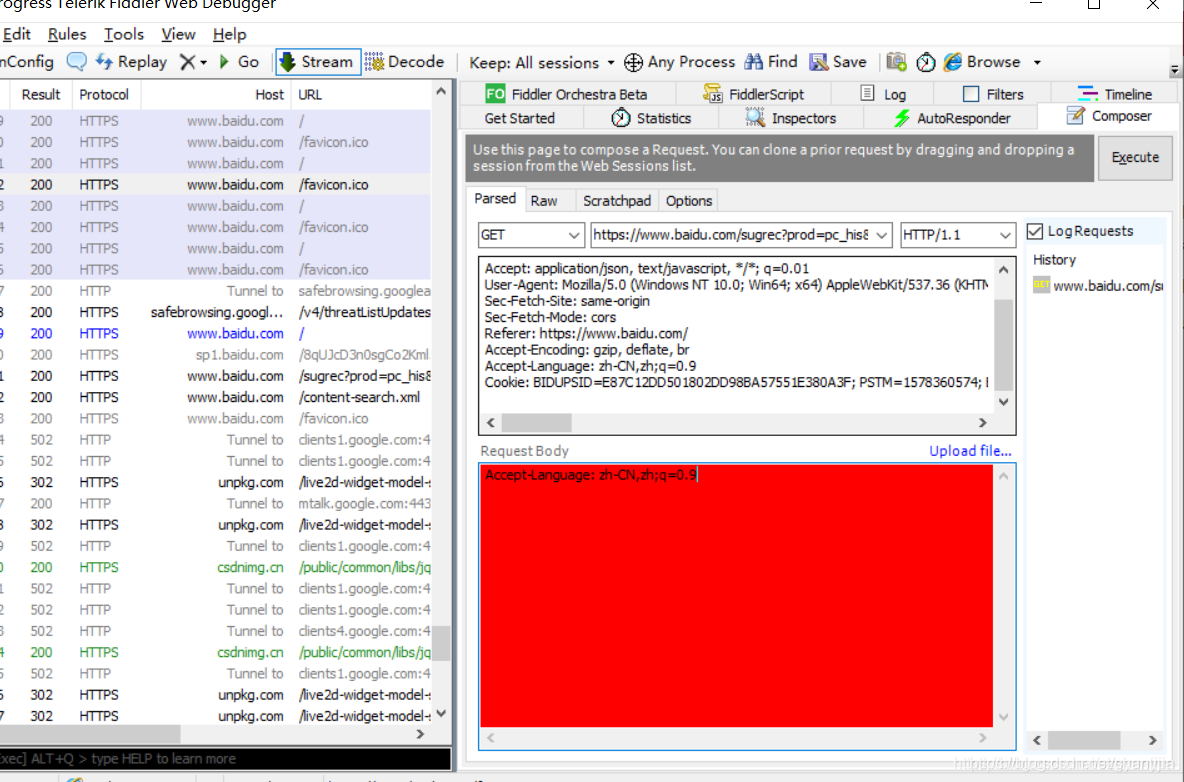
Task: Save sessions with the Save icon
Action: pyautogui.click(x=837, y=62)
